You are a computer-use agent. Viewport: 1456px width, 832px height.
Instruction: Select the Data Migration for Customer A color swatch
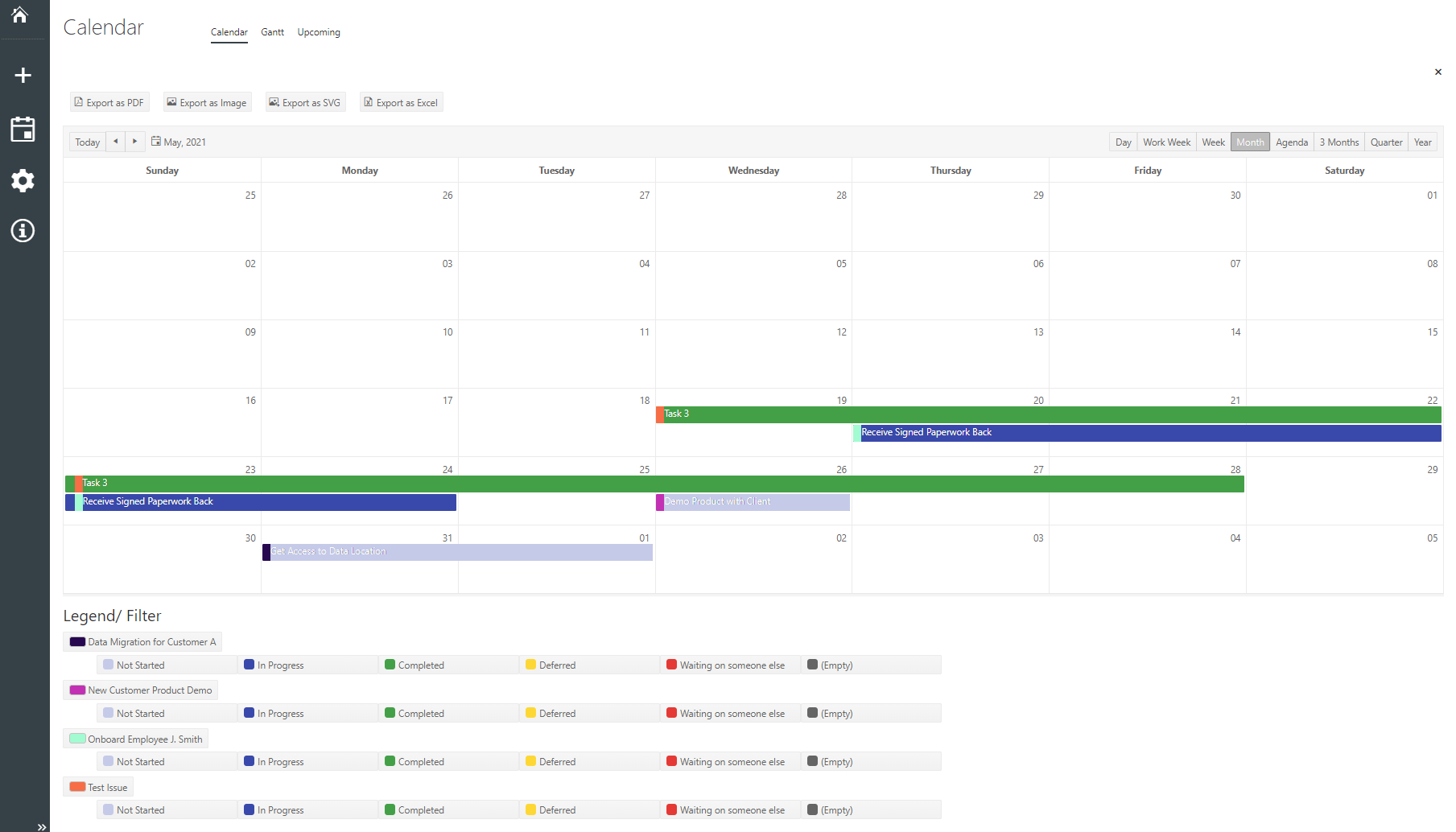coord(77,641)
